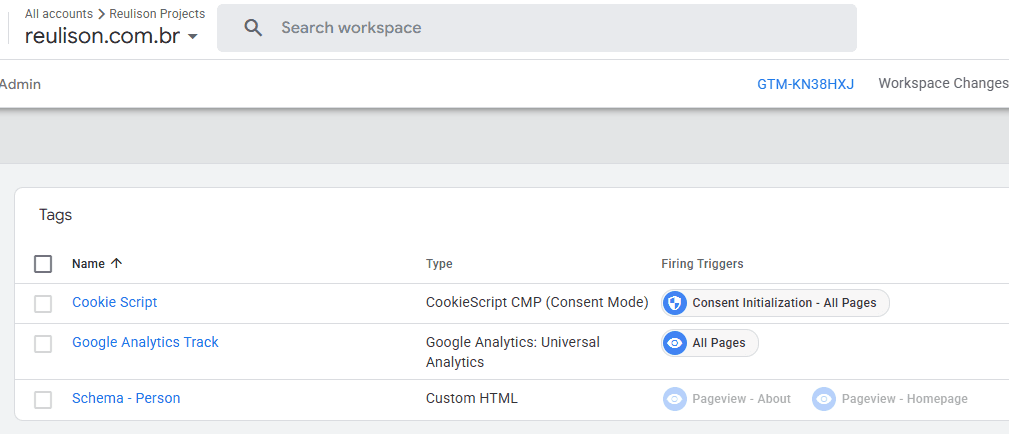Click the Tags section heading
This screenshot has width=1009, height=434.
point(55,215)
